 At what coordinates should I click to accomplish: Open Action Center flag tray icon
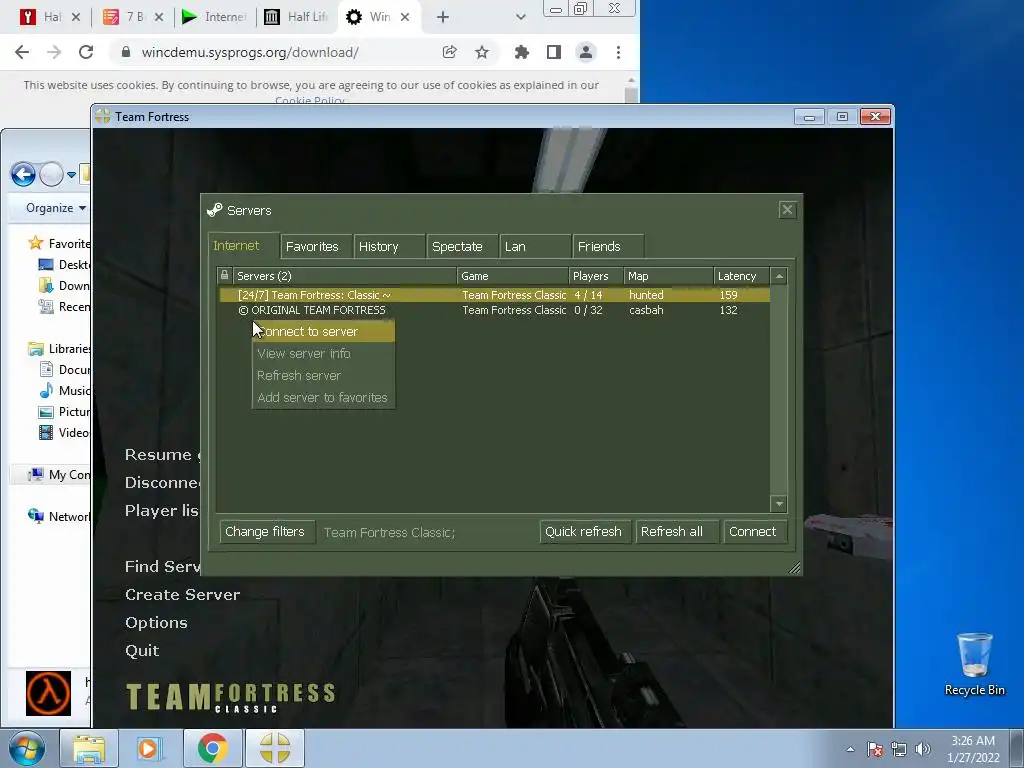(x=875, y=749)
